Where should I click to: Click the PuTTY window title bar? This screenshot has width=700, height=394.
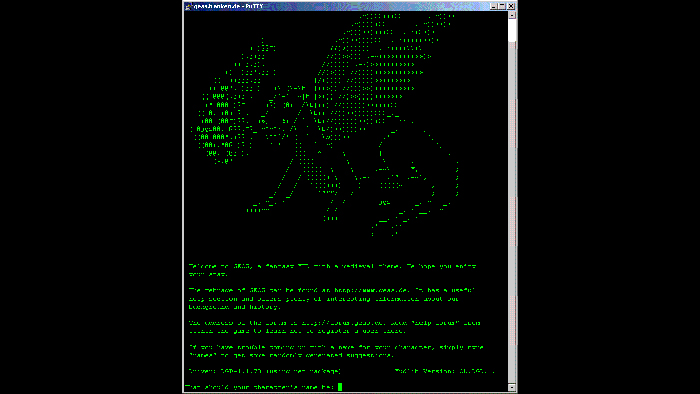click(339, 6)
